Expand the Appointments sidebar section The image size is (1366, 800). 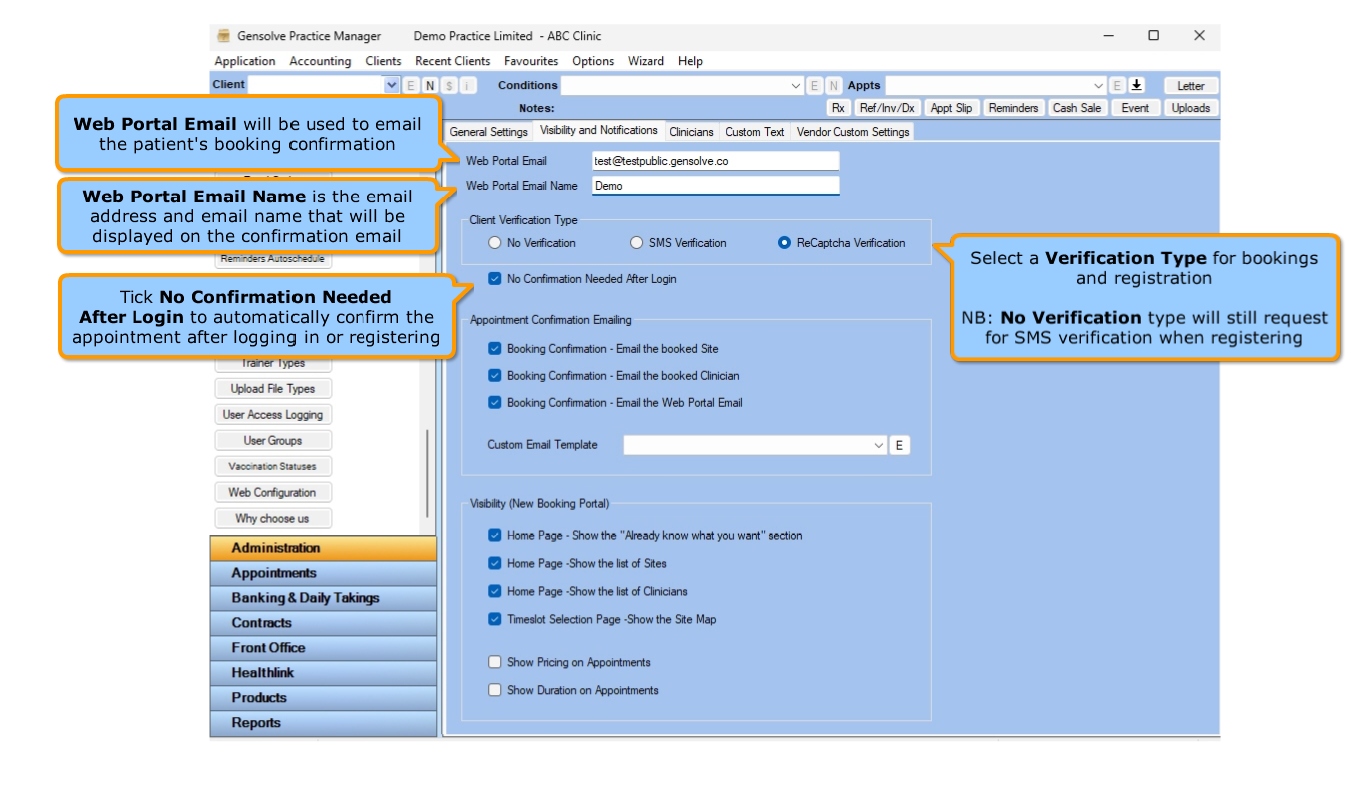[323, 573]
